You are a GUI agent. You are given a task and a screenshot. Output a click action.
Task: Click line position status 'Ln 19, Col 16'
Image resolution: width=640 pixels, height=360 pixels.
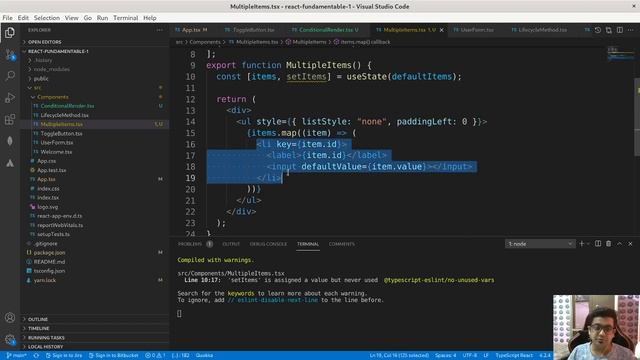(399, 356)
